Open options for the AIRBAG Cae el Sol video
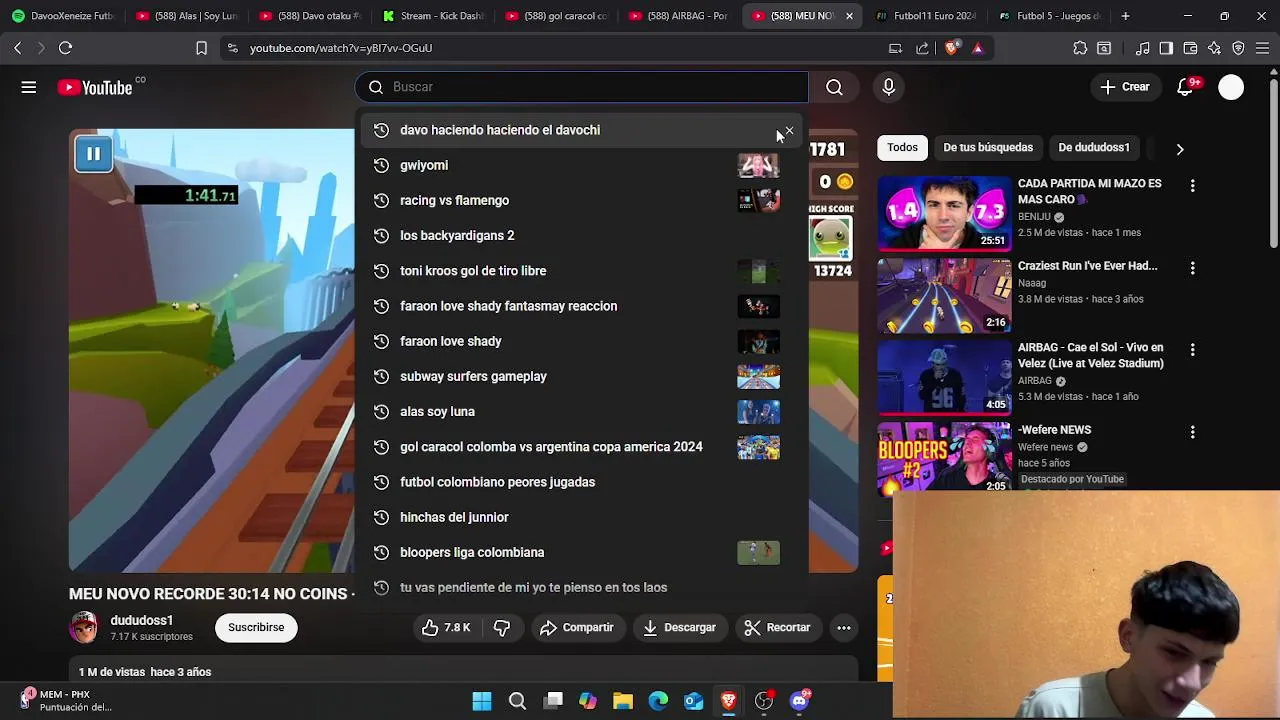This screenshot has height=720, width=1280. (1192, 350)
